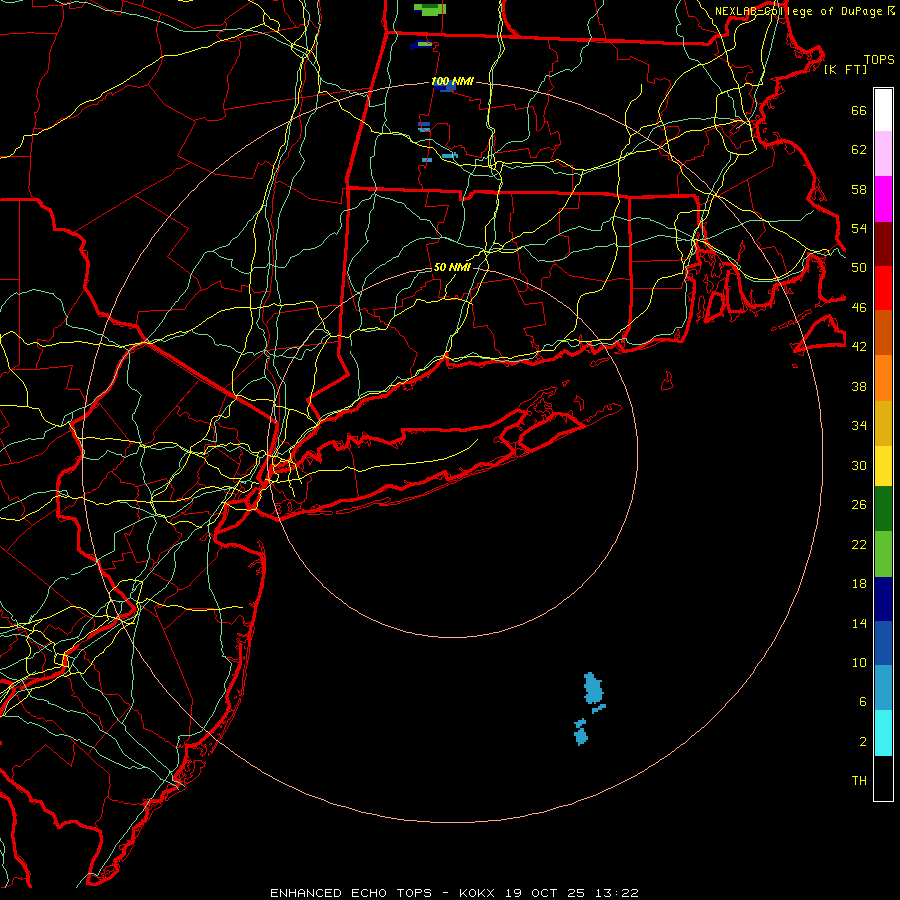Click the navy 18 kft legend swatch
Image resolution: width=900 pixels, height=900 pixels.
click(x=883, y=599)
